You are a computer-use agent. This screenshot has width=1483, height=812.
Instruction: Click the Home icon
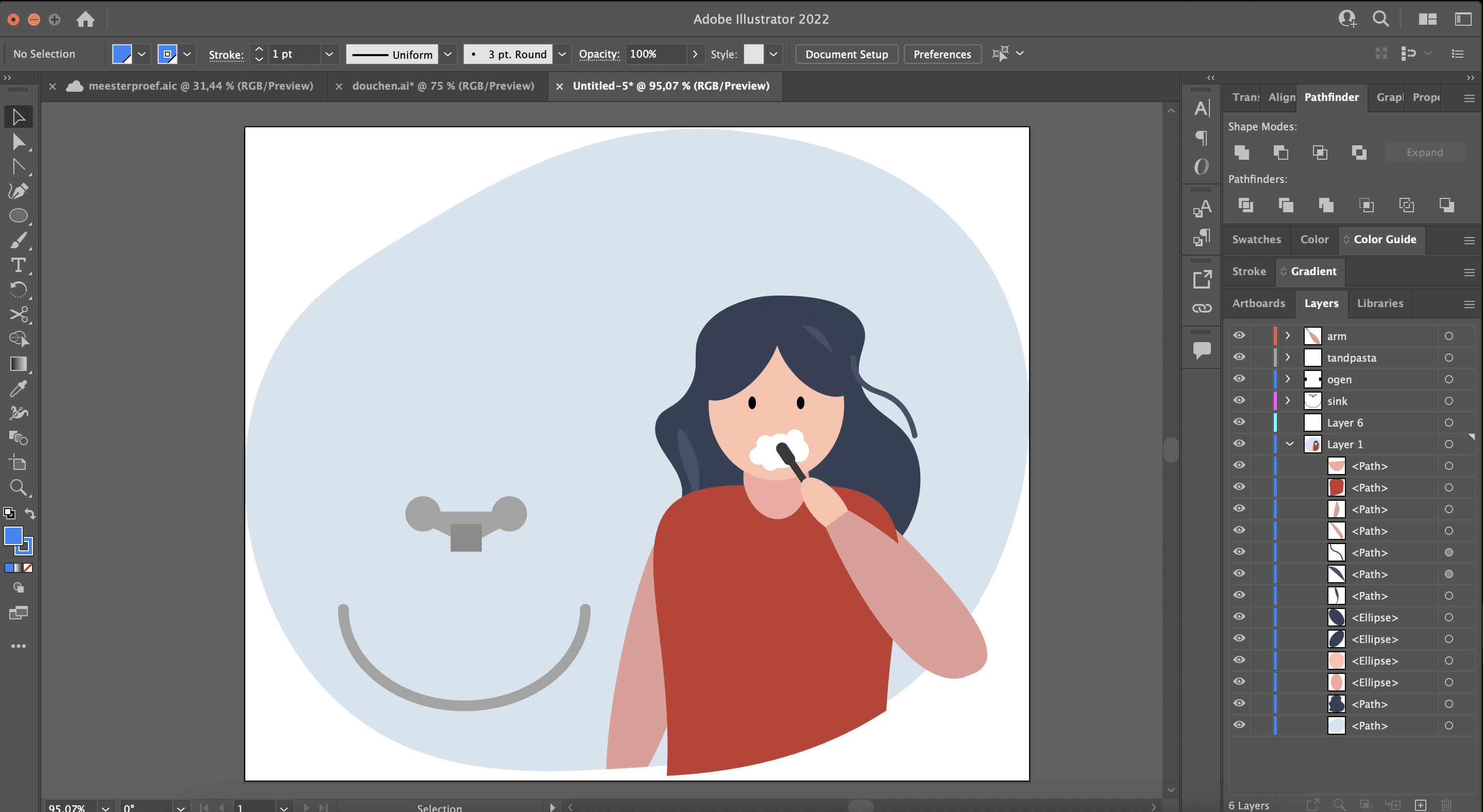tap(85, 19)
